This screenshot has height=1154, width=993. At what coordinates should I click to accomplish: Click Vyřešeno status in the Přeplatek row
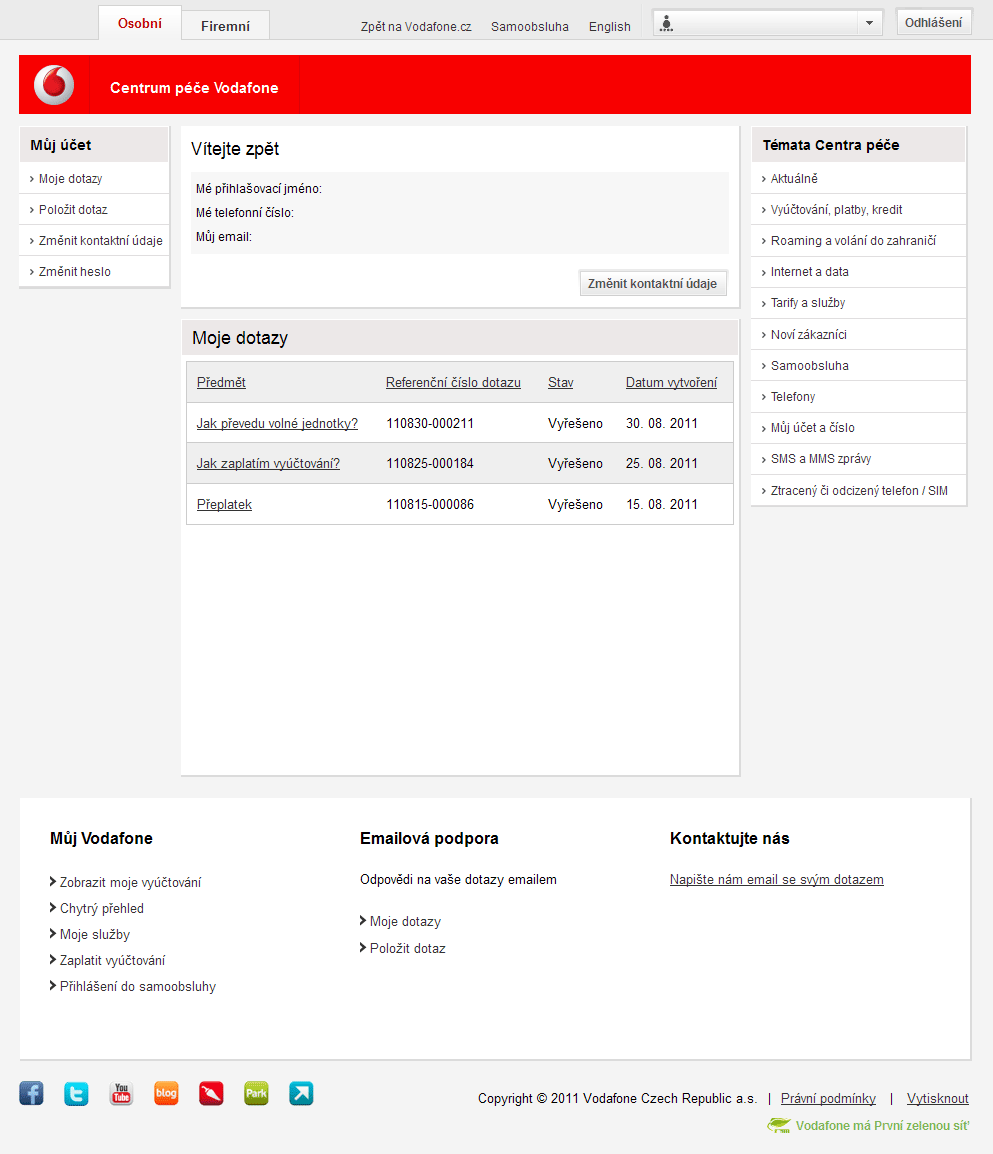click(575, 505)
